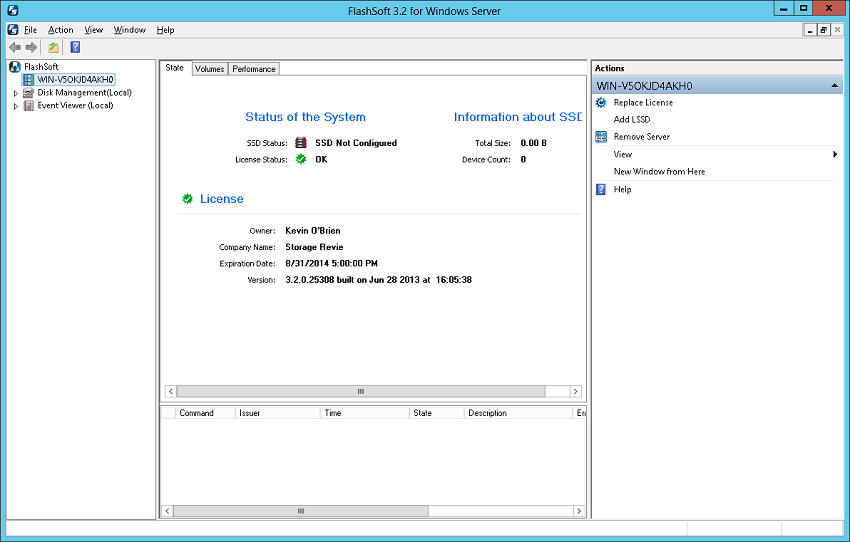Click the command list scroll right arrow
850x542 pixels.
tap(579, 511)
